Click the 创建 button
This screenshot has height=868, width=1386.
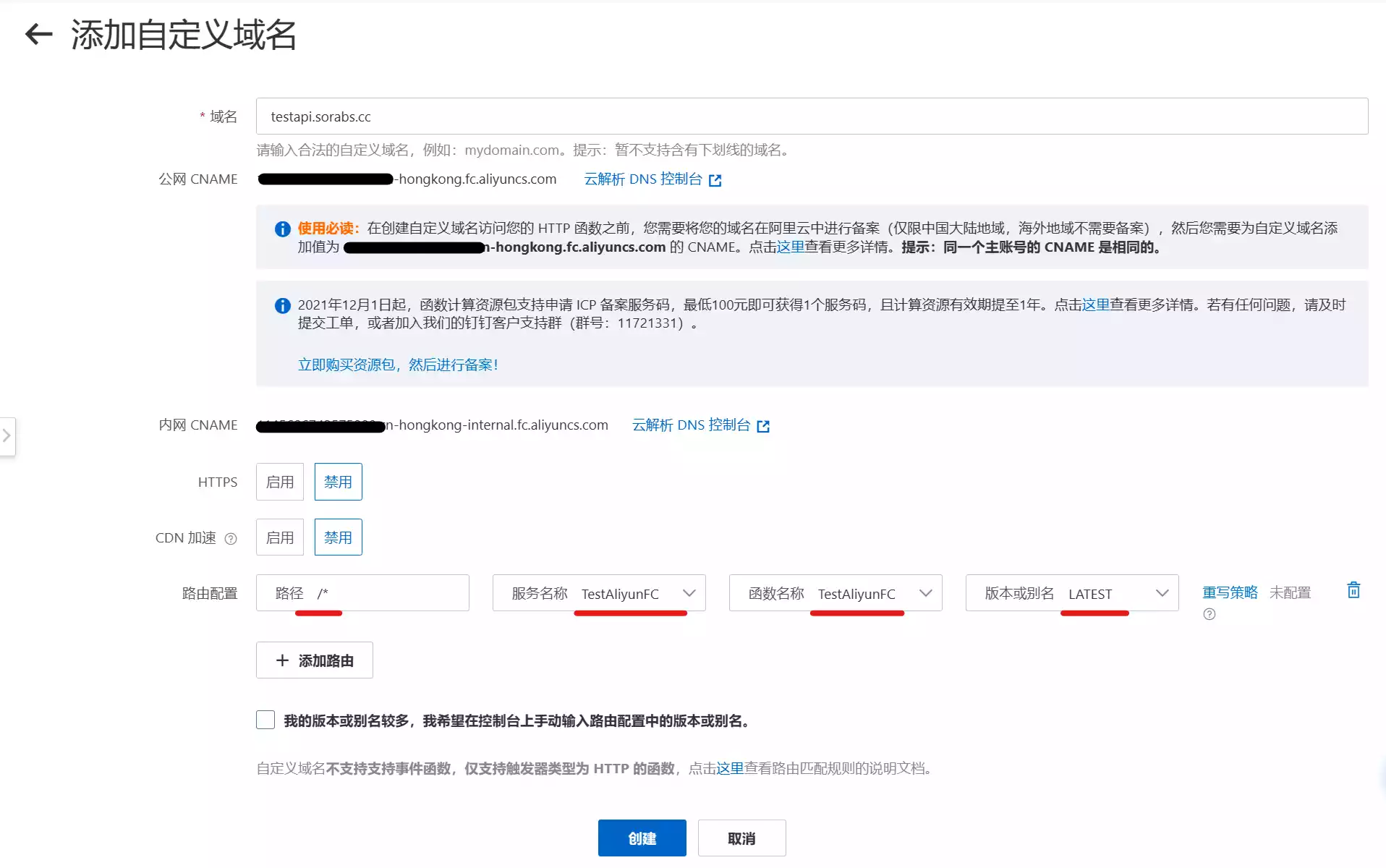click(642, 838)
